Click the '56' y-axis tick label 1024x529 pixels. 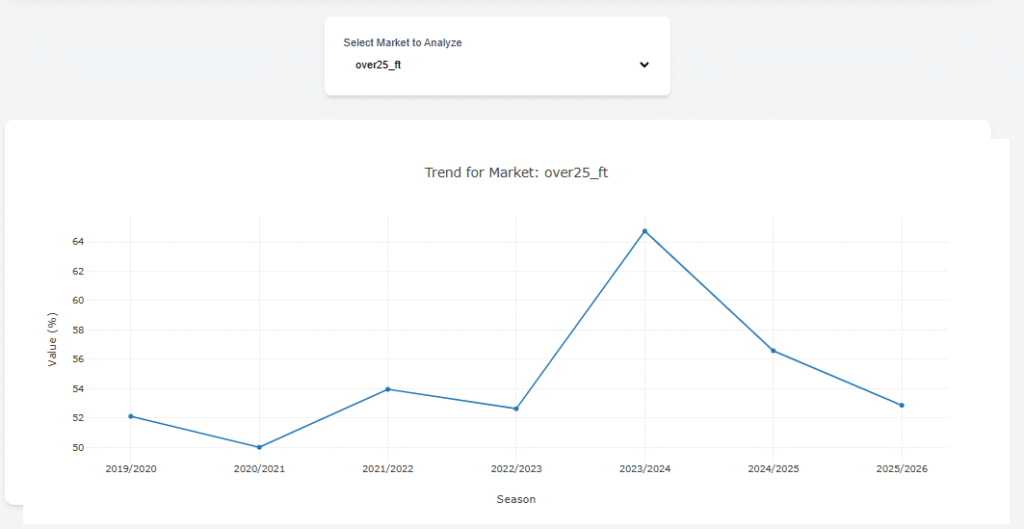coord(78,359)
